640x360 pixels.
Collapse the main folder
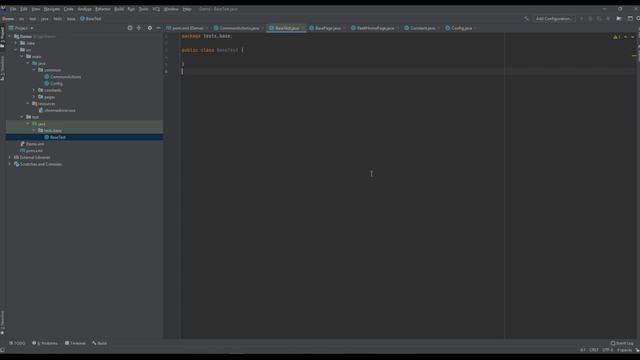(x=22, y=57)
